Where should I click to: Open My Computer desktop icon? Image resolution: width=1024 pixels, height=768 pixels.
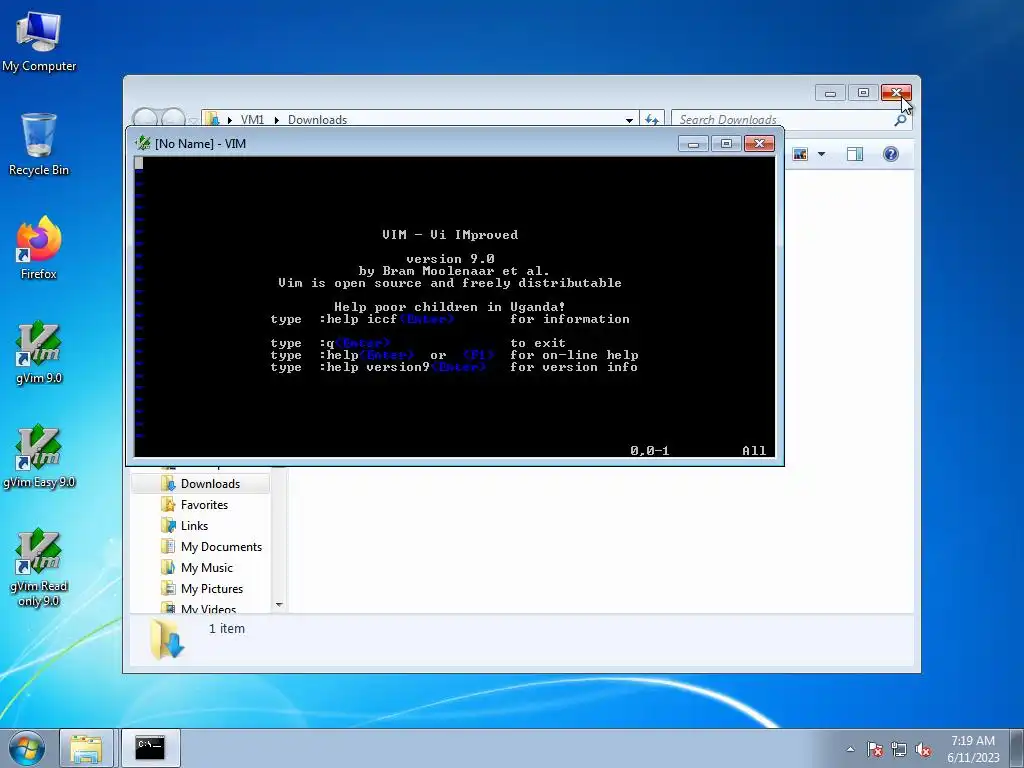pos(39,40)
